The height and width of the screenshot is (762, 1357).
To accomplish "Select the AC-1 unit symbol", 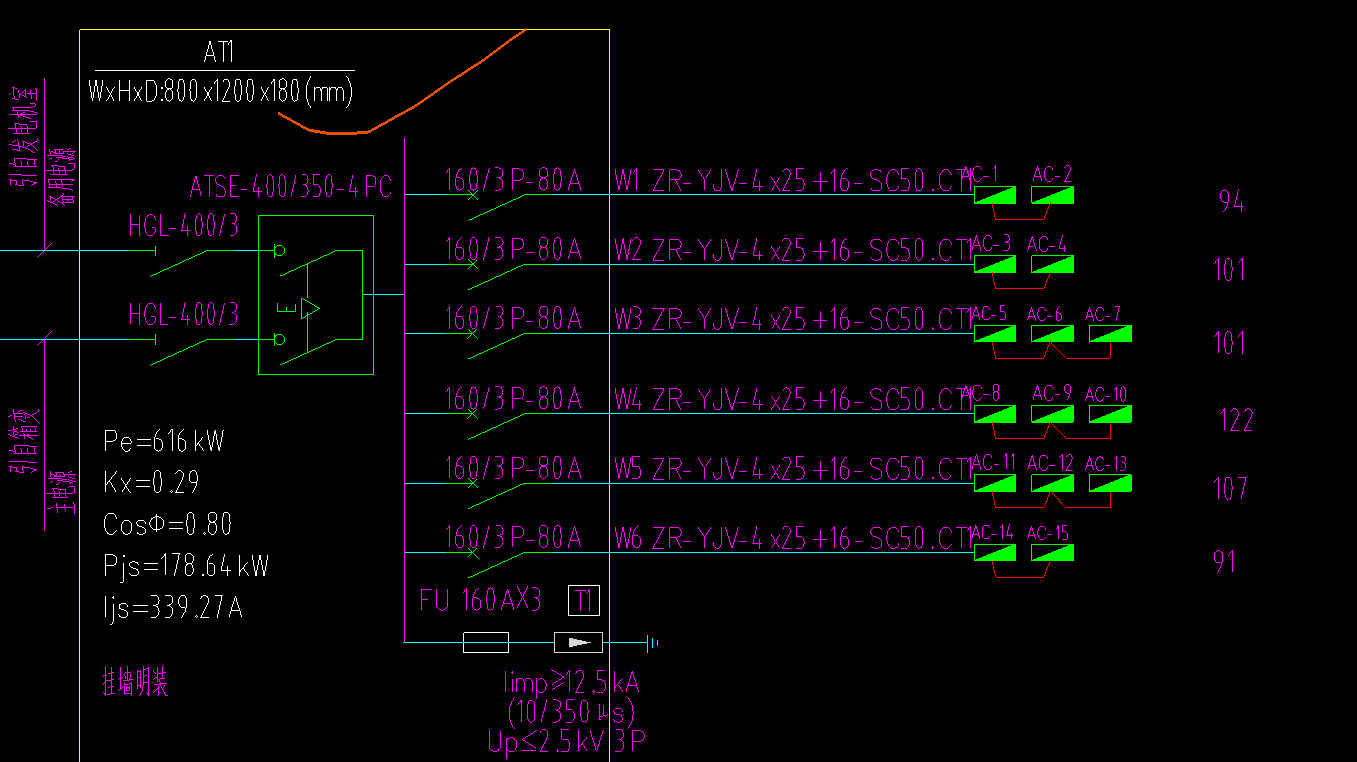I will pyautogui.click(x=995, y=195).
